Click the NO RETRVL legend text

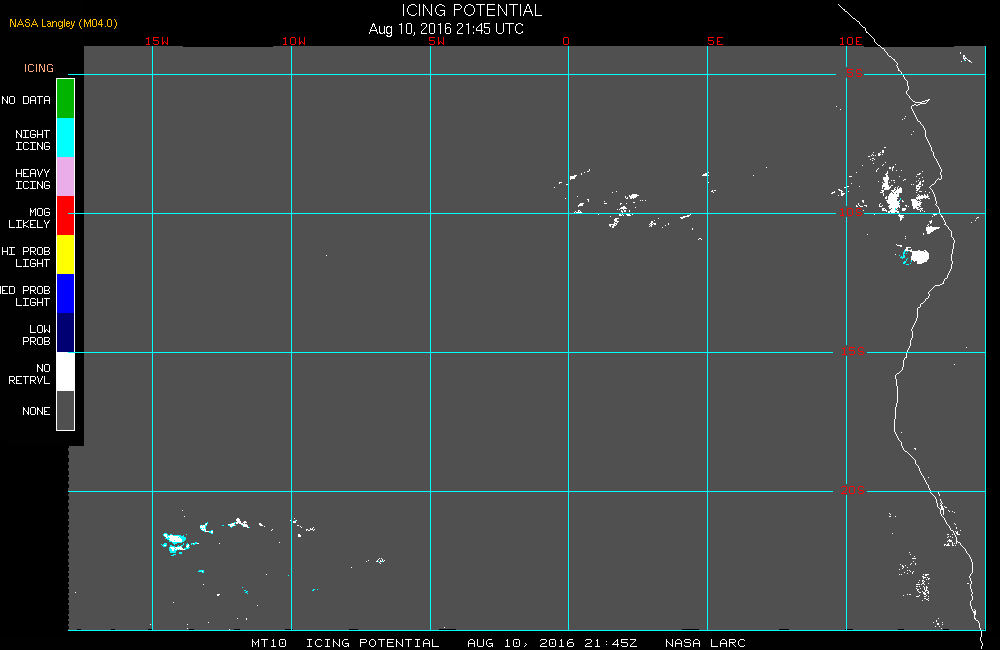[29, 374]
